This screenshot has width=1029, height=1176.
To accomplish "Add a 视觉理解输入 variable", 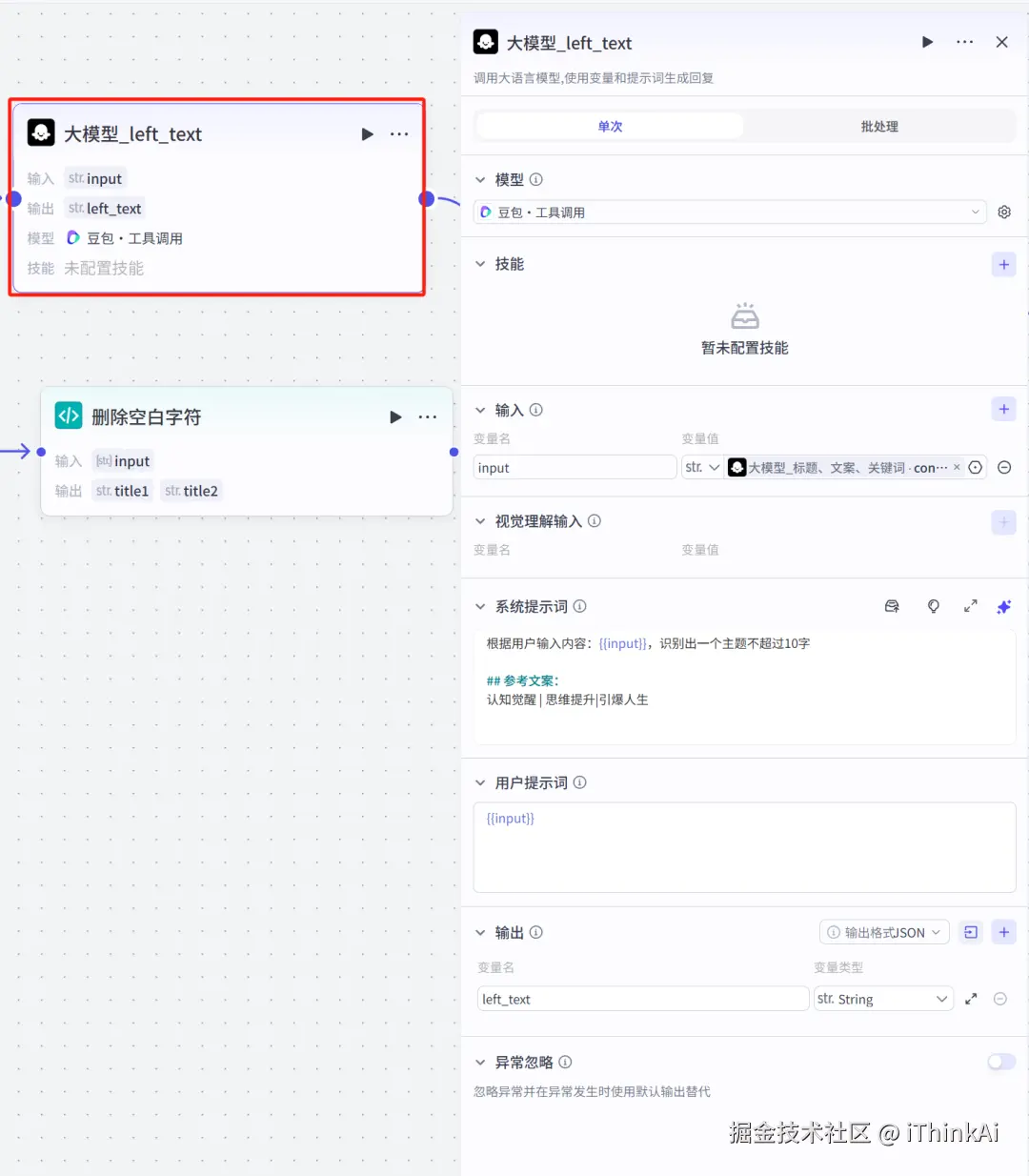I will (x=1004, y=522).
